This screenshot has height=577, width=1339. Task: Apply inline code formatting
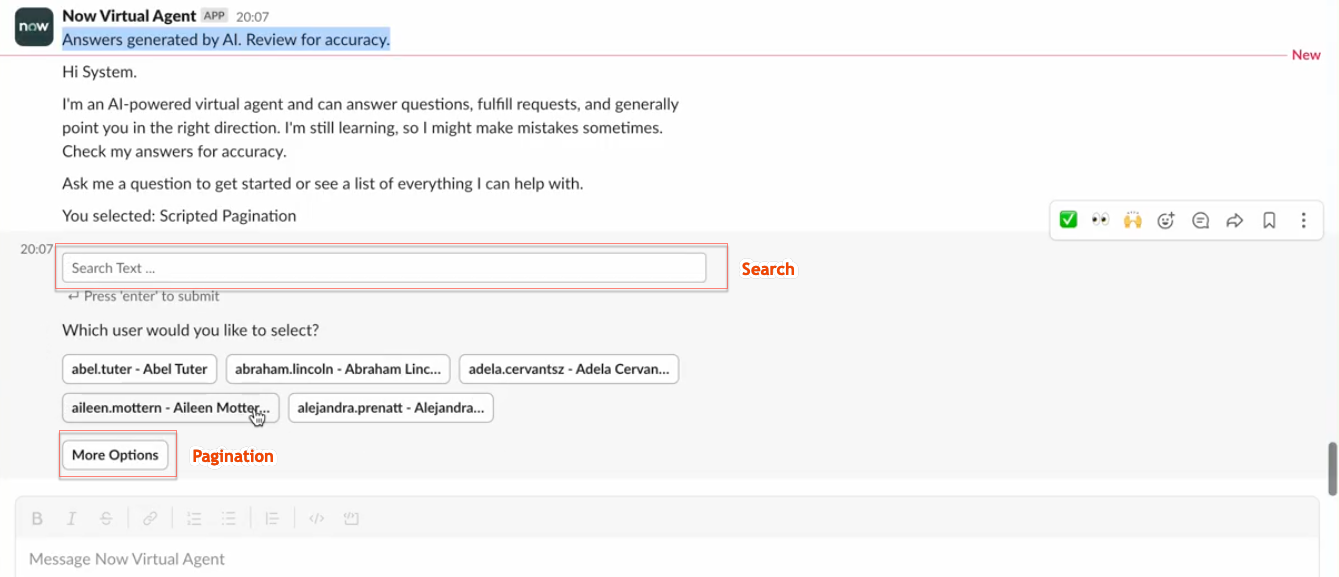click(x=316, y=518)
